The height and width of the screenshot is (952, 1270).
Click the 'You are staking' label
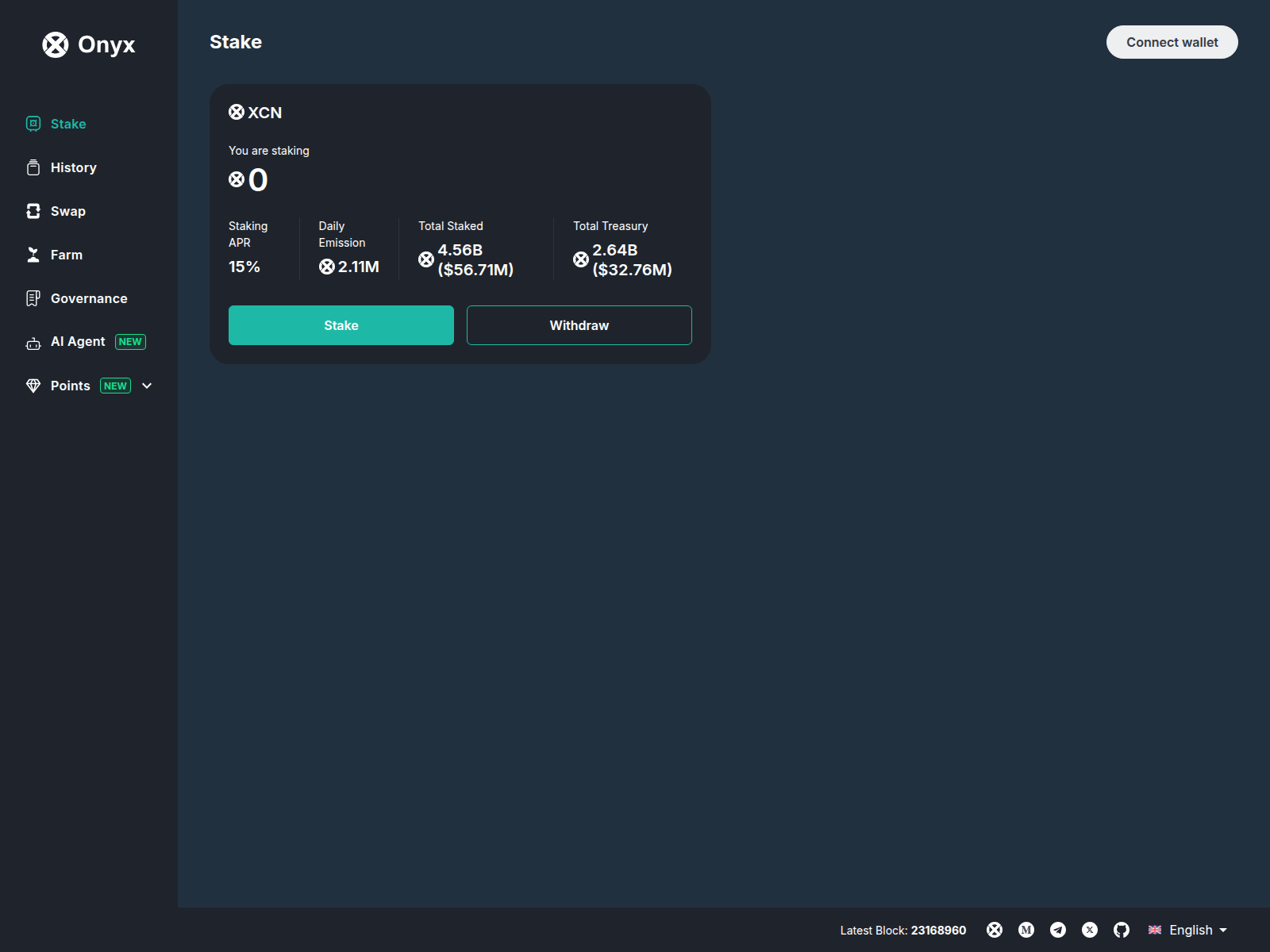[269, 151]
